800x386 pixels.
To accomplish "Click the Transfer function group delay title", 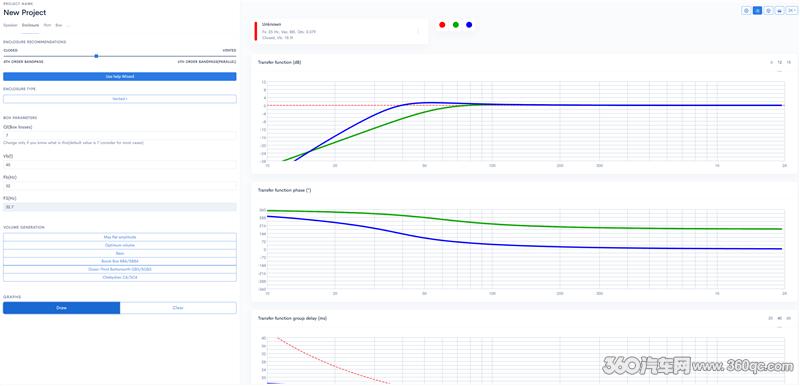I will click(x=292, y=318).
